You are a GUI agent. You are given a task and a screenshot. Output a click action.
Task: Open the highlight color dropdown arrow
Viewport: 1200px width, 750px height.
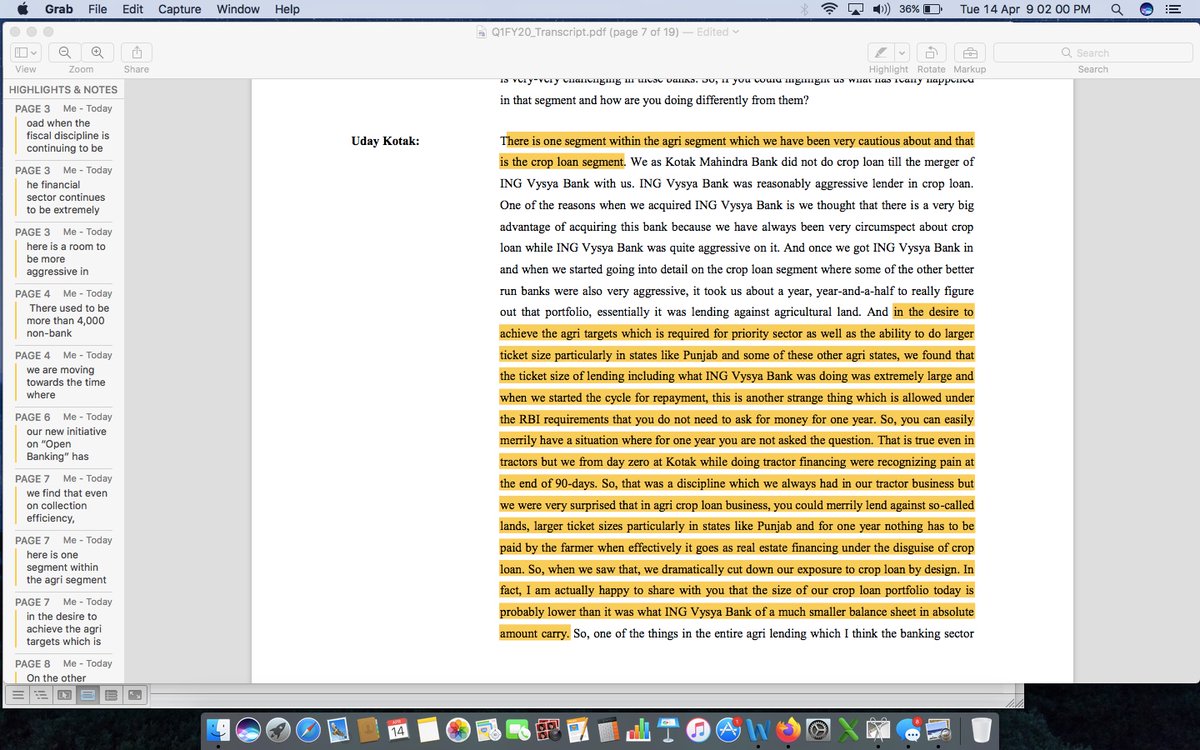pos(901,53)
